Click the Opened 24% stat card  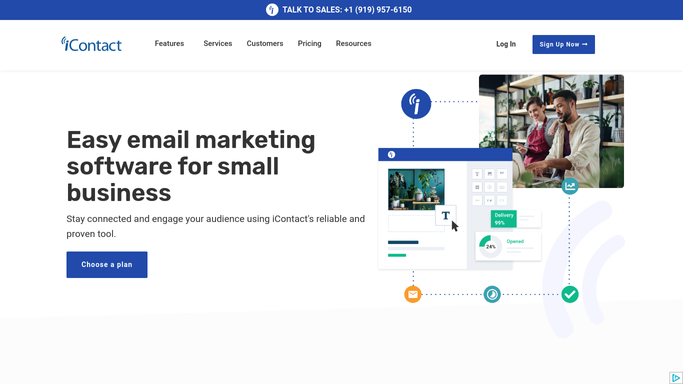click(508, 246)
